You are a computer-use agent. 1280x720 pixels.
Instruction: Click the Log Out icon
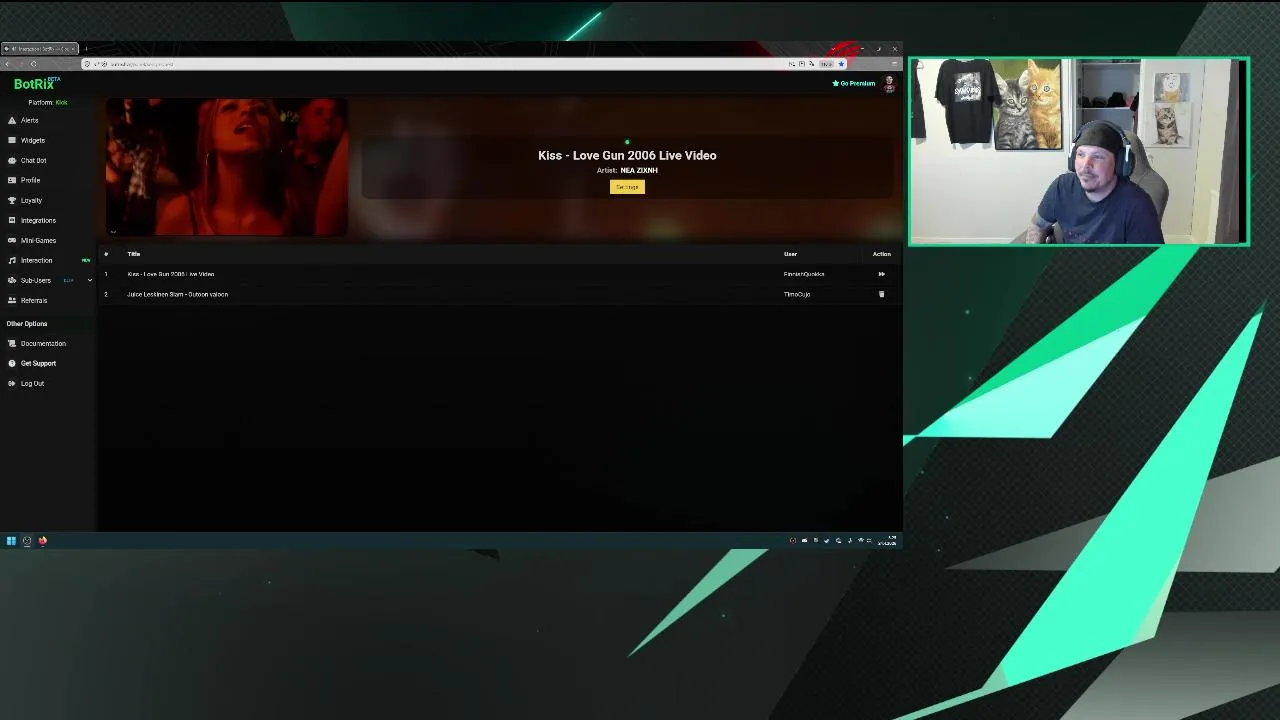click(12, 383)
